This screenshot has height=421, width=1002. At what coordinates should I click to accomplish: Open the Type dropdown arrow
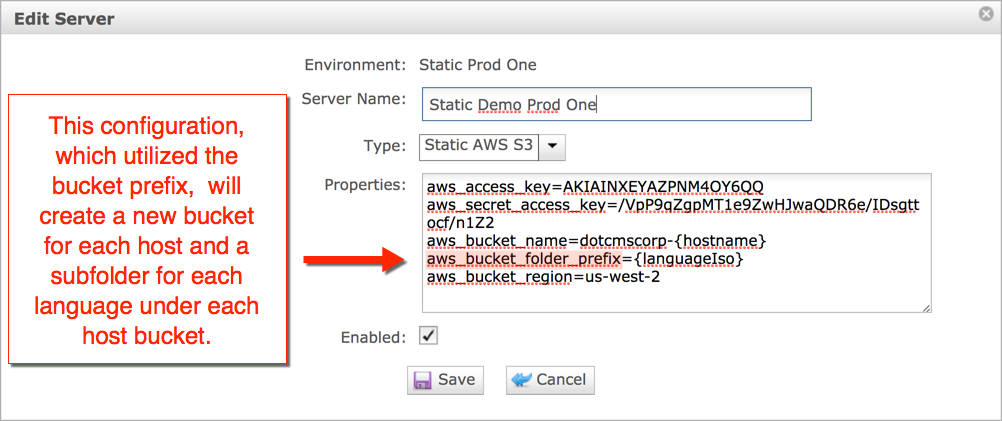click(x=553, y=146)
